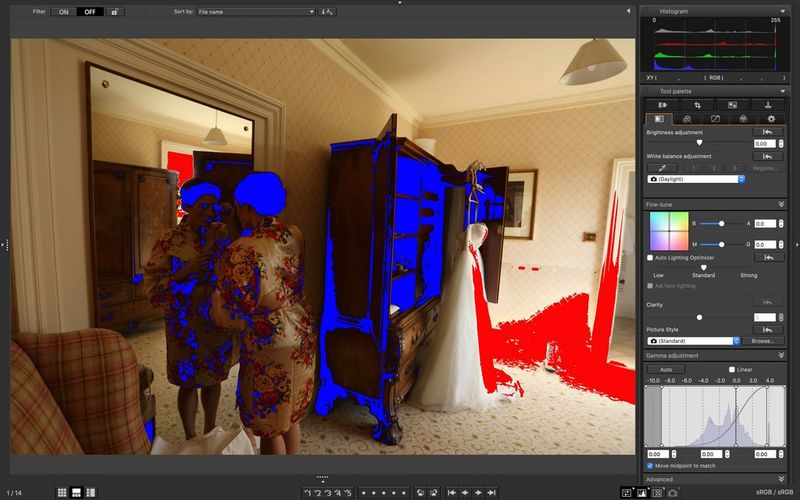Click the Clarity slider handle

[x=699, y=317]
